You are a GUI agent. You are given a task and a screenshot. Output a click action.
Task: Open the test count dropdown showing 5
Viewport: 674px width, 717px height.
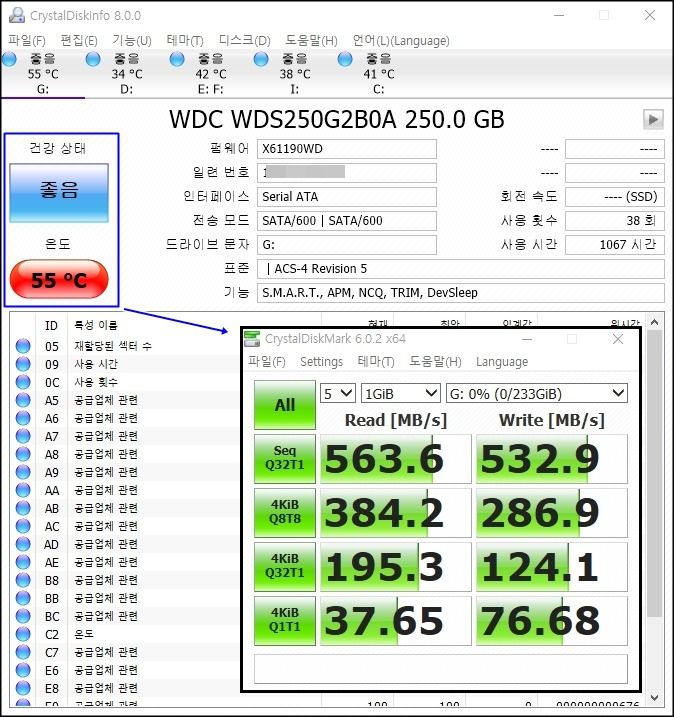tap(337, 393)
